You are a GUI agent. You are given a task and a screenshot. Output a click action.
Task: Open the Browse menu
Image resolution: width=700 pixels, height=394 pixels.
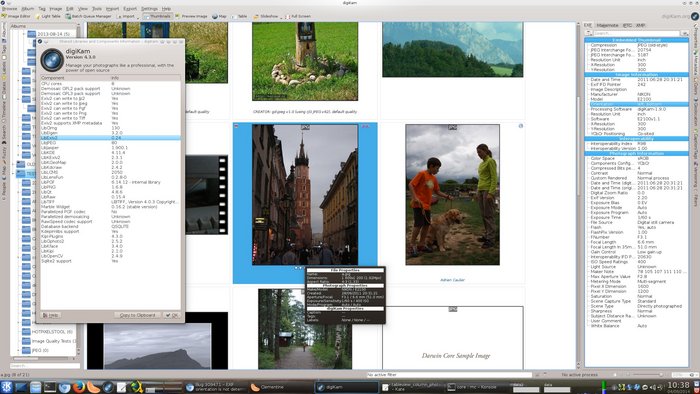pyautogui.click(x=9, y=8)
